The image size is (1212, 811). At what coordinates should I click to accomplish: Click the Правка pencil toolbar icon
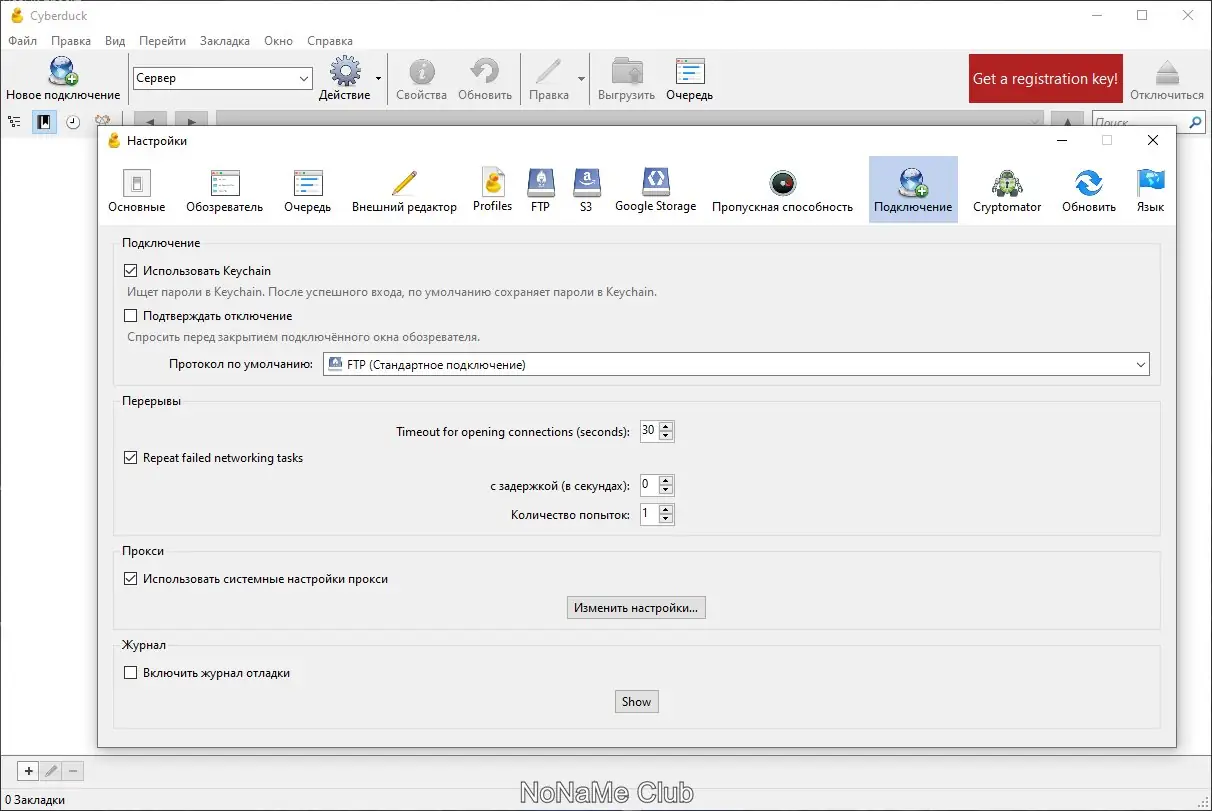tap(548, 72)
